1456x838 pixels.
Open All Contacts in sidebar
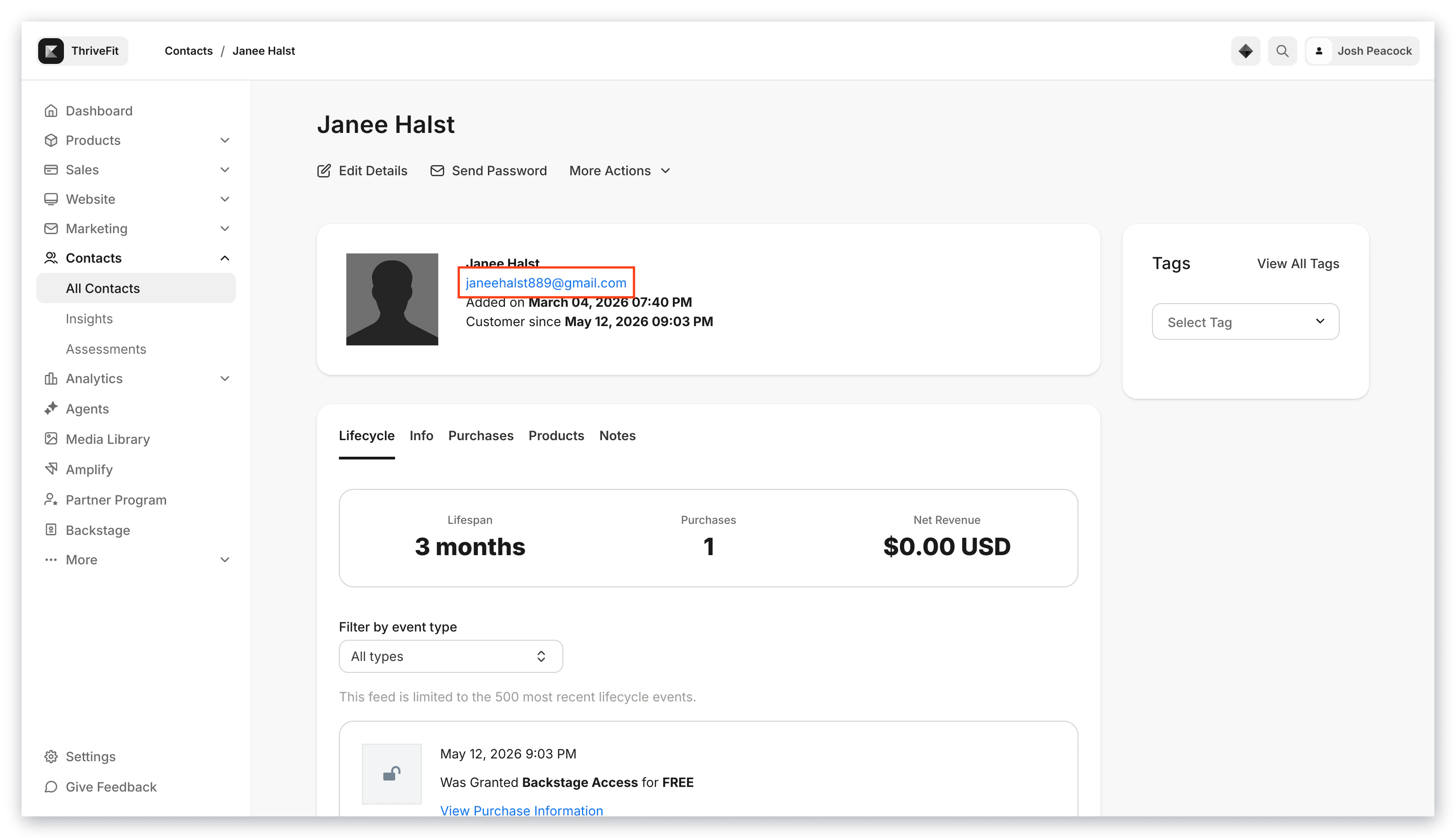pos(136,288)
